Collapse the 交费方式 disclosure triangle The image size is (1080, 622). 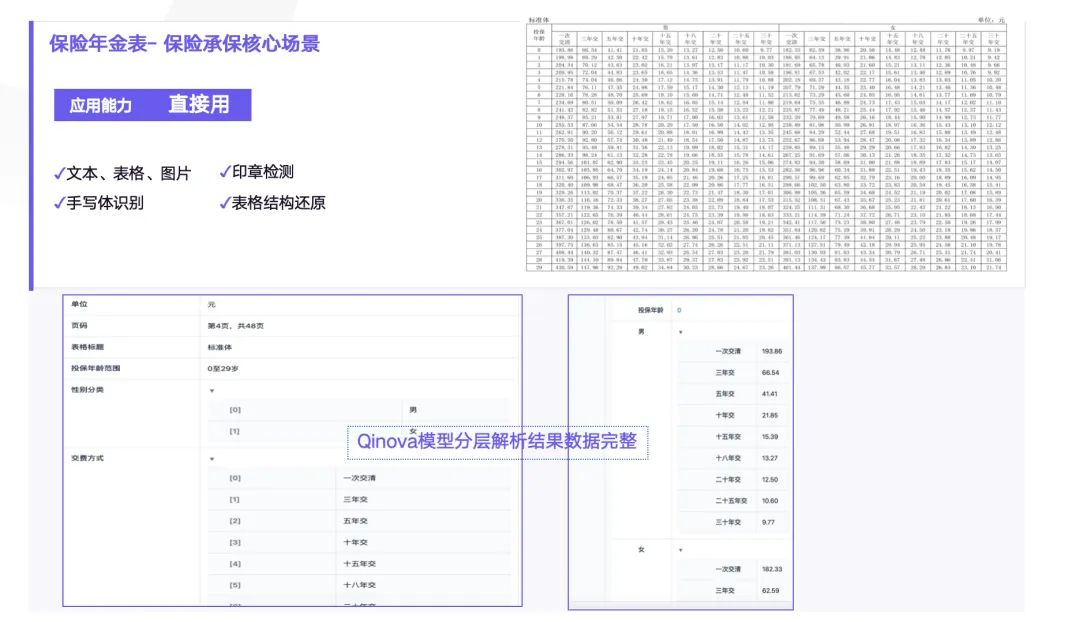point(212,459)
